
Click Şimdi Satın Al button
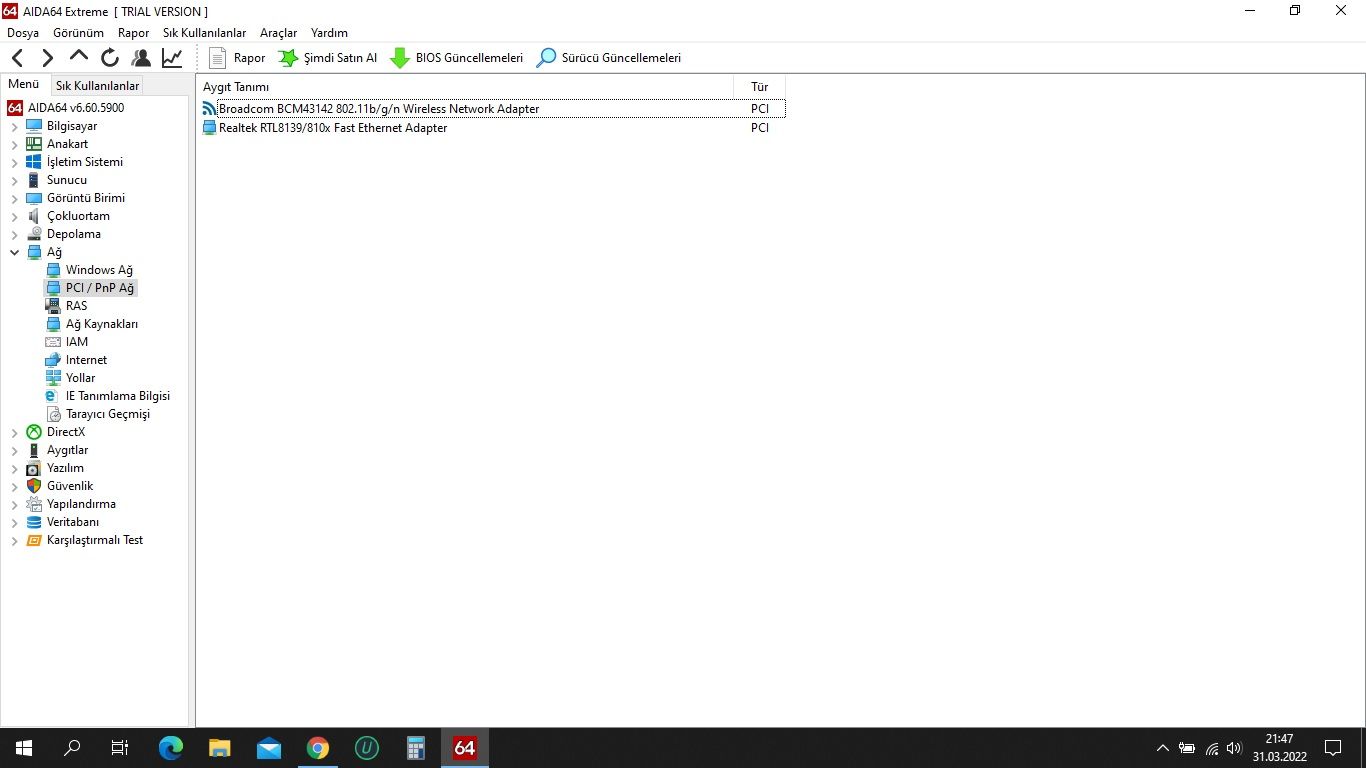328,58
